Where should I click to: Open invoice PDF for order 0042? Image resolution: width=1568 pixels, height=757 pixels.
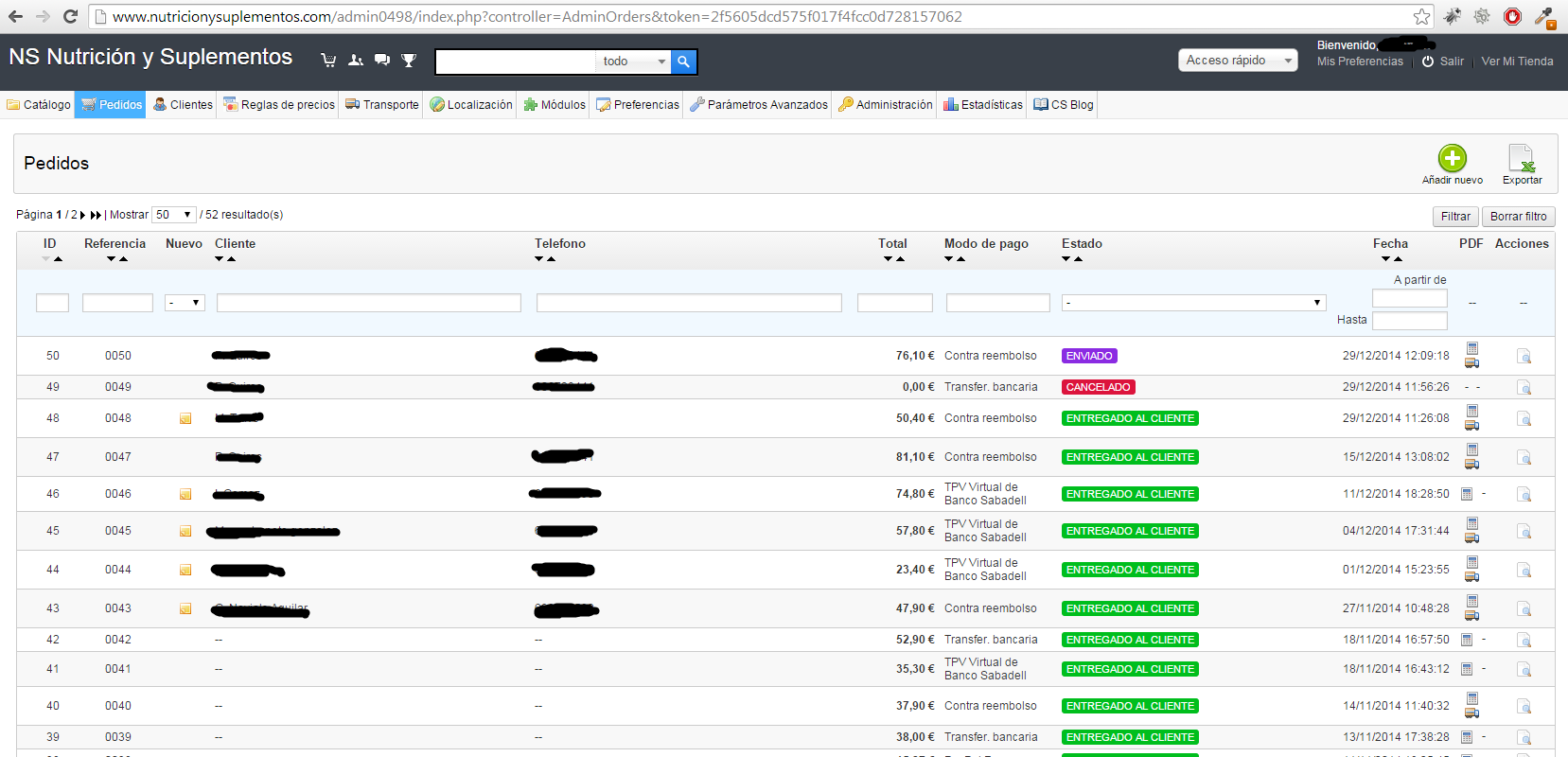click(x=1467, y=640)
